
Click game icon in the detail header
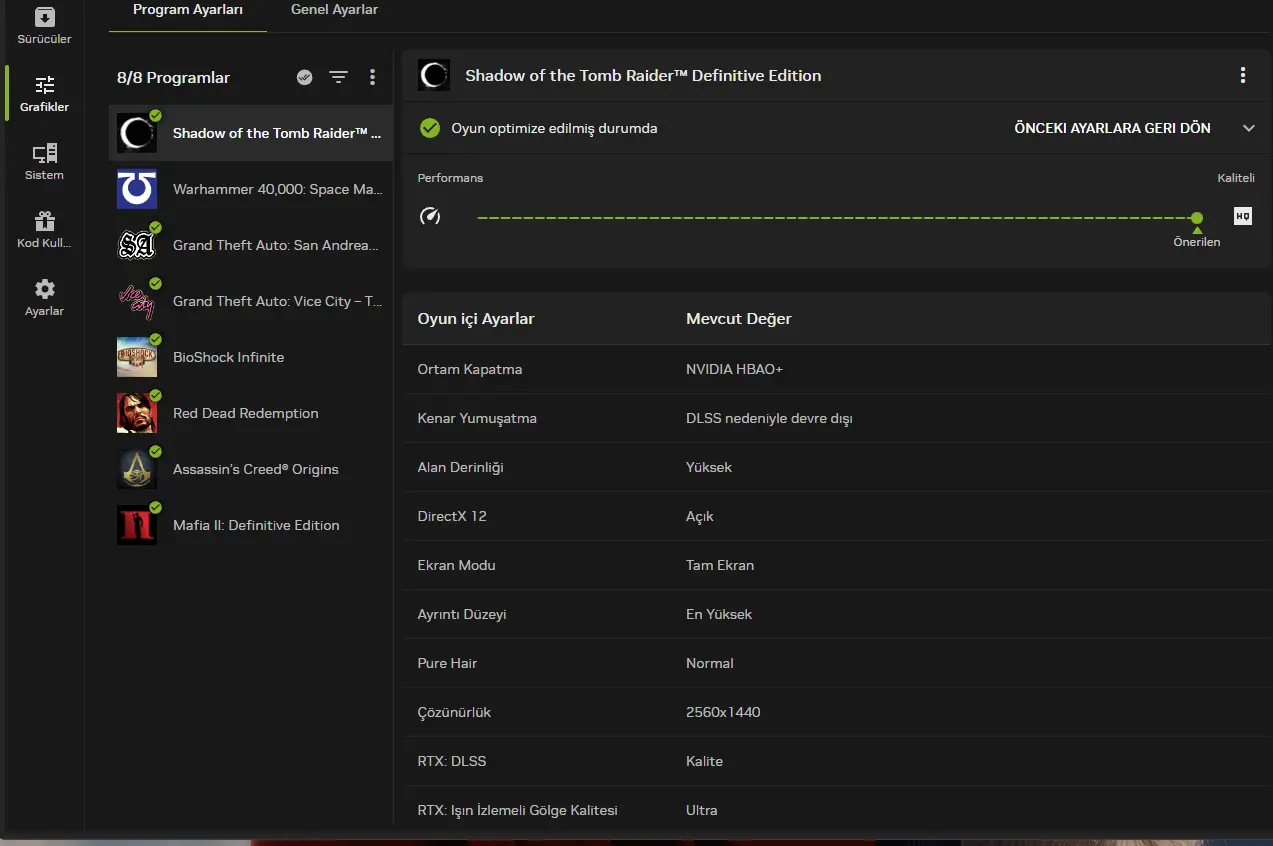(x=434, y=75)
